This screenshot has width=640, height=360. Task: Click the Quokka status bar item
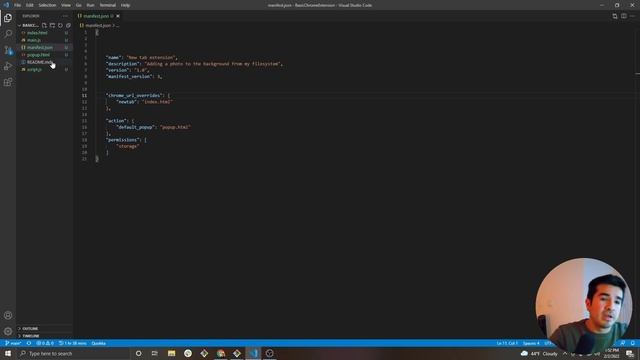click(x=98, y=343)
